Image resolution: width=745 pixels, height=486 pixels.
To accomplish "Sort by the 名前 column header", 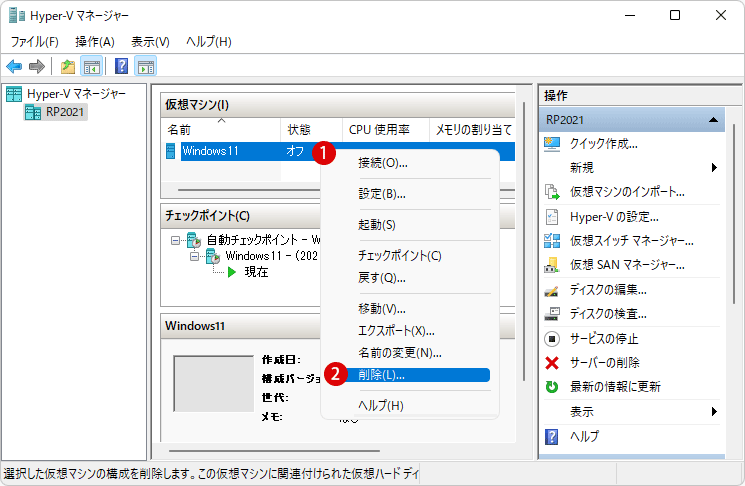I will (221, 130).
